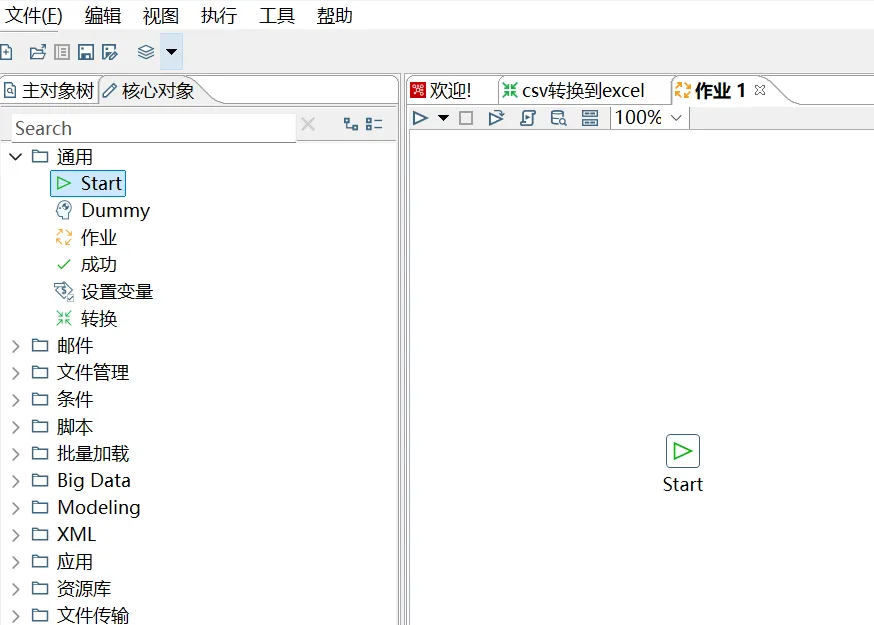Click the stop job square icon
The image size is (874, 625).
click(x=466, y=118)
